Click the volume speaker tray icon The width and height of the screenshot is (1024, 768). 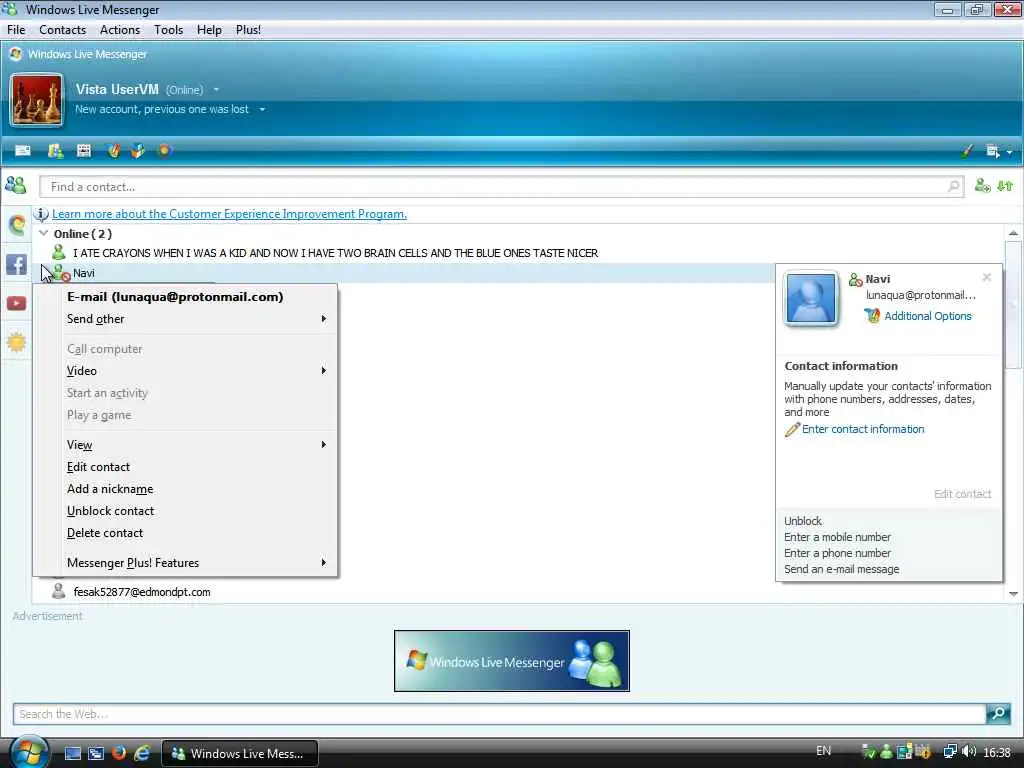point(968,752)
